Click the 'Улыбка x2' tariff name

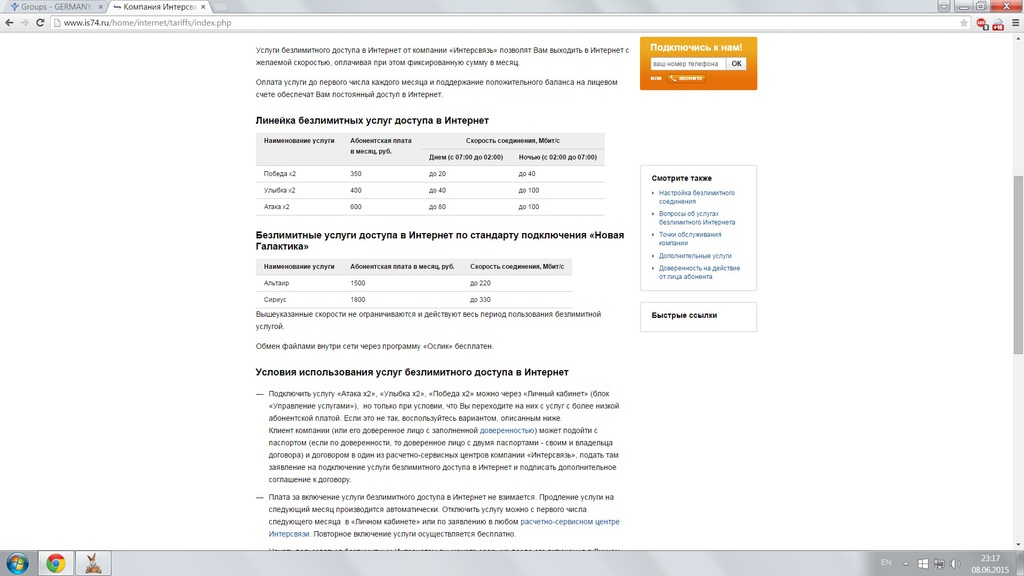(x=280, y=191)
